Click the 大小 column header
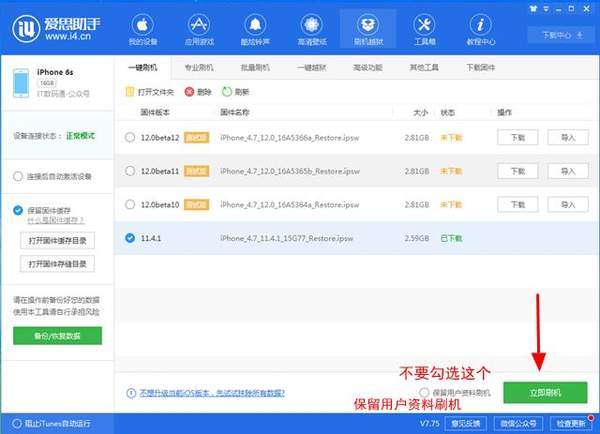The width and height of the screenshot is (600, 434). pos(421,113)
